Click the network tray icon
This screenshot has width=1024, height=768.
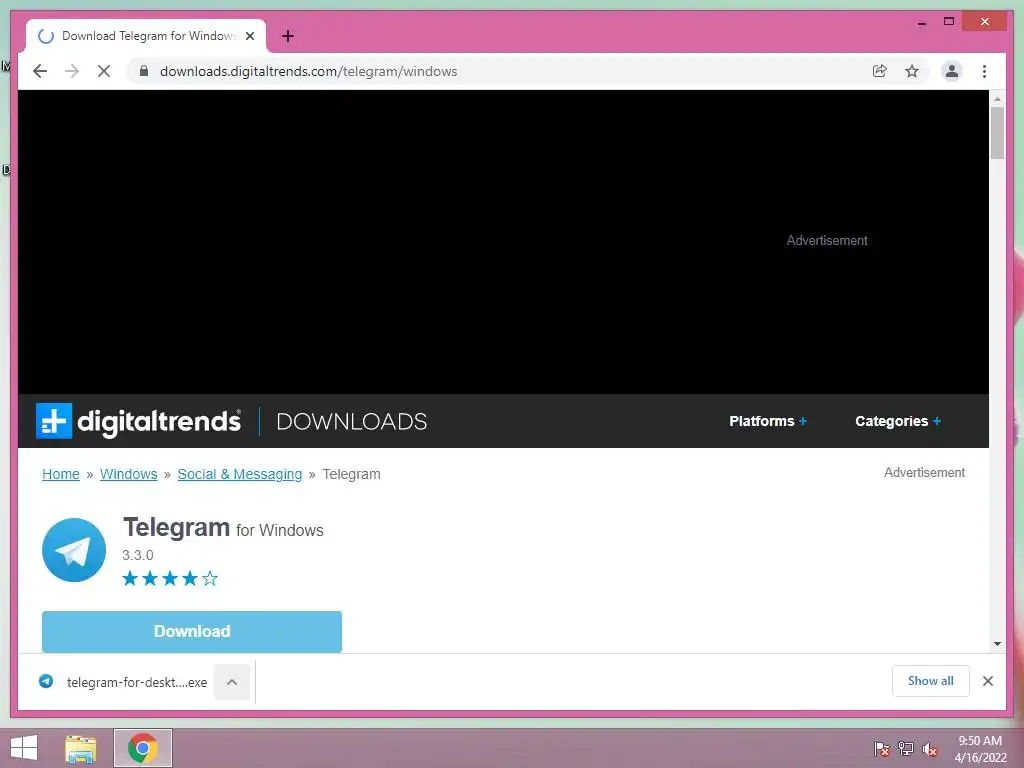click(x=906, y=749)
